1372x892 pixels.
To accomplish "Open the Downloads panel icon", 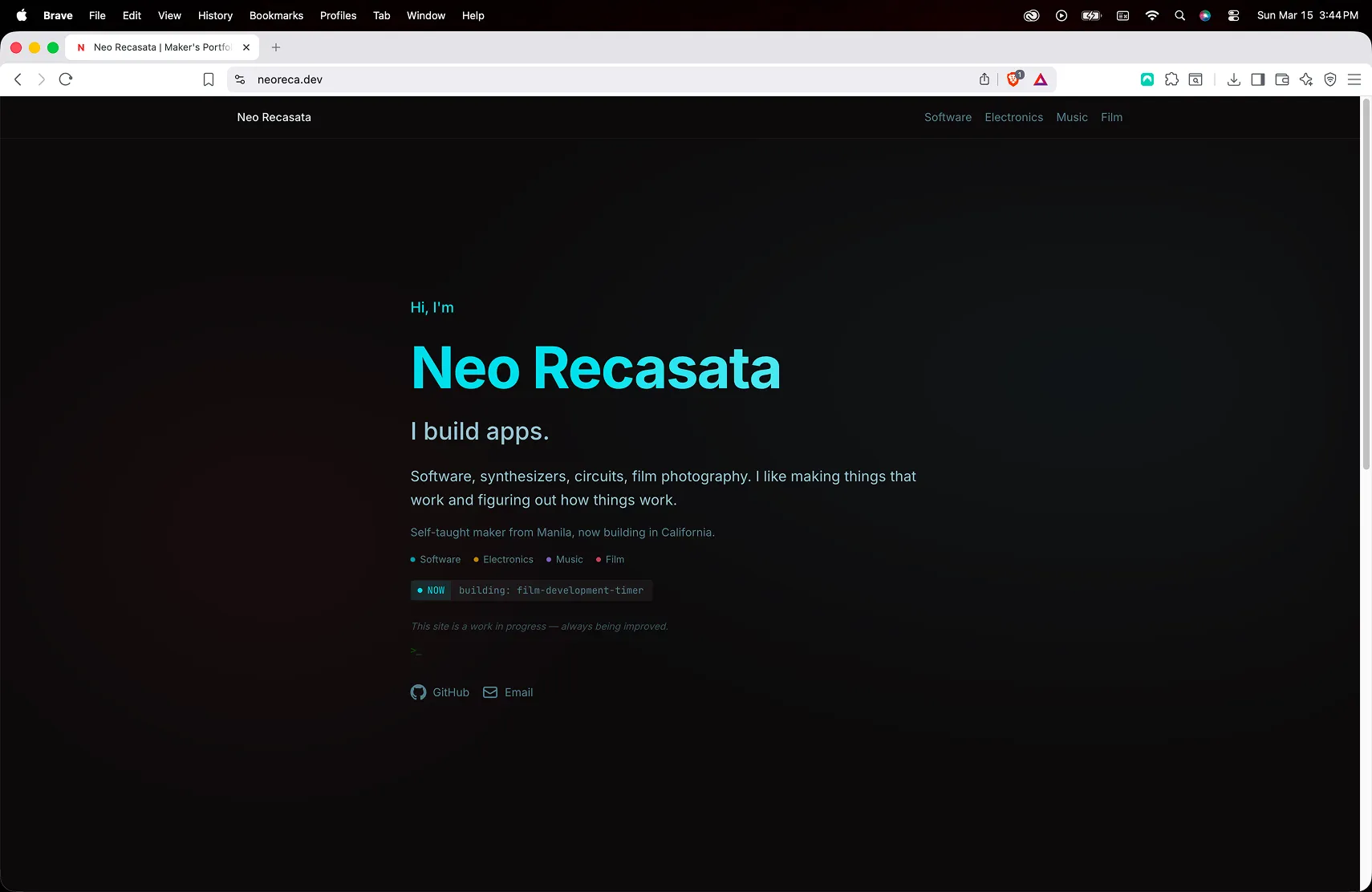I will 1234,79.
